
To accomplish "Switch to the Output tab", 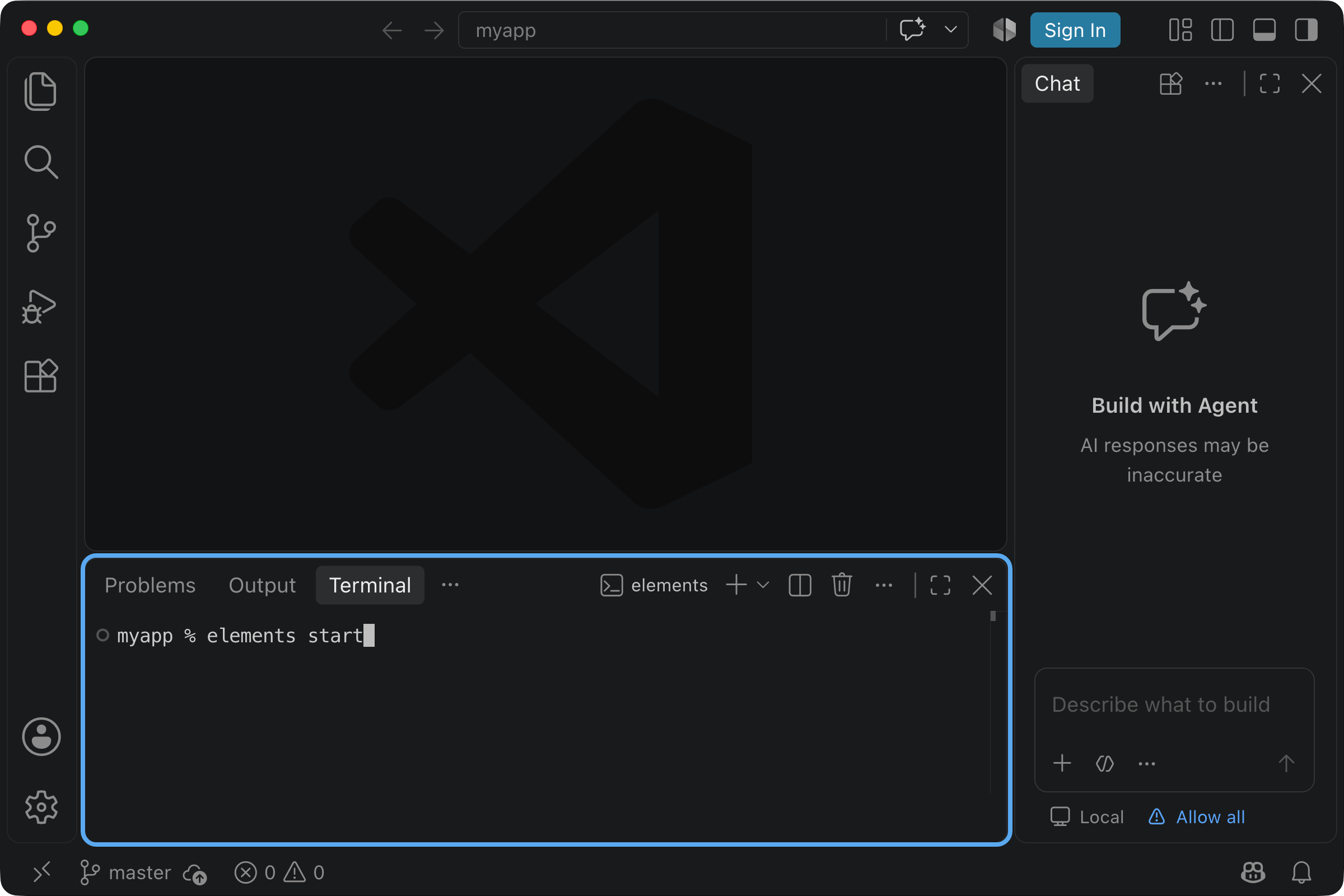I will point(262,585).
